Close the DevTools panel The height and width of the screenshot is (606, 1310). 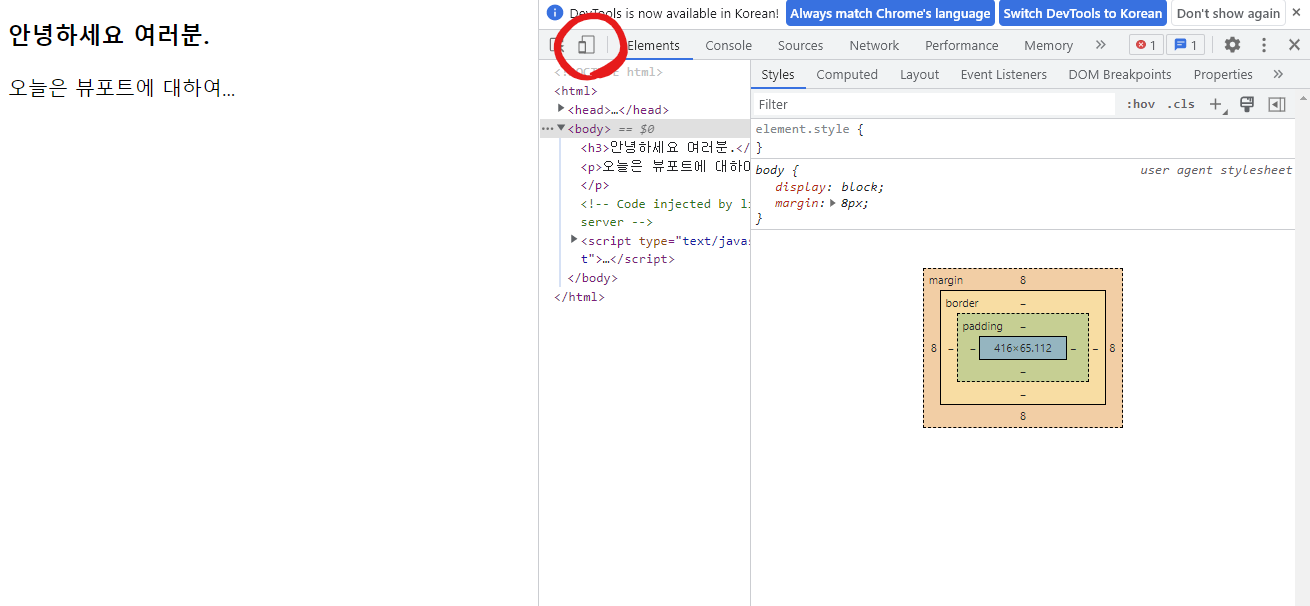click(1294, 45)
